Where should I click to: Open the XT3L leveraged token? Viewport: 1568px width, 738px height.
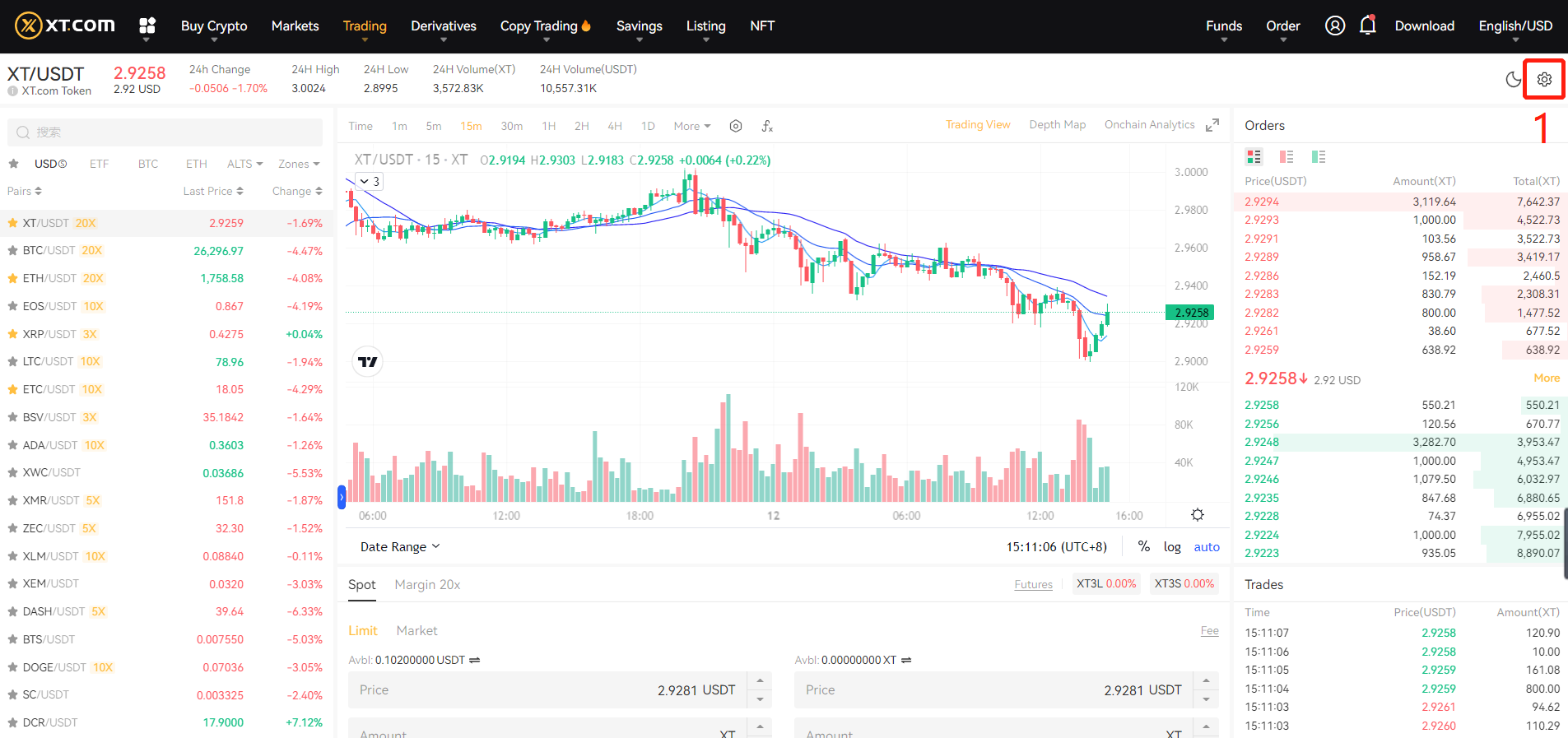[1106, 583]
